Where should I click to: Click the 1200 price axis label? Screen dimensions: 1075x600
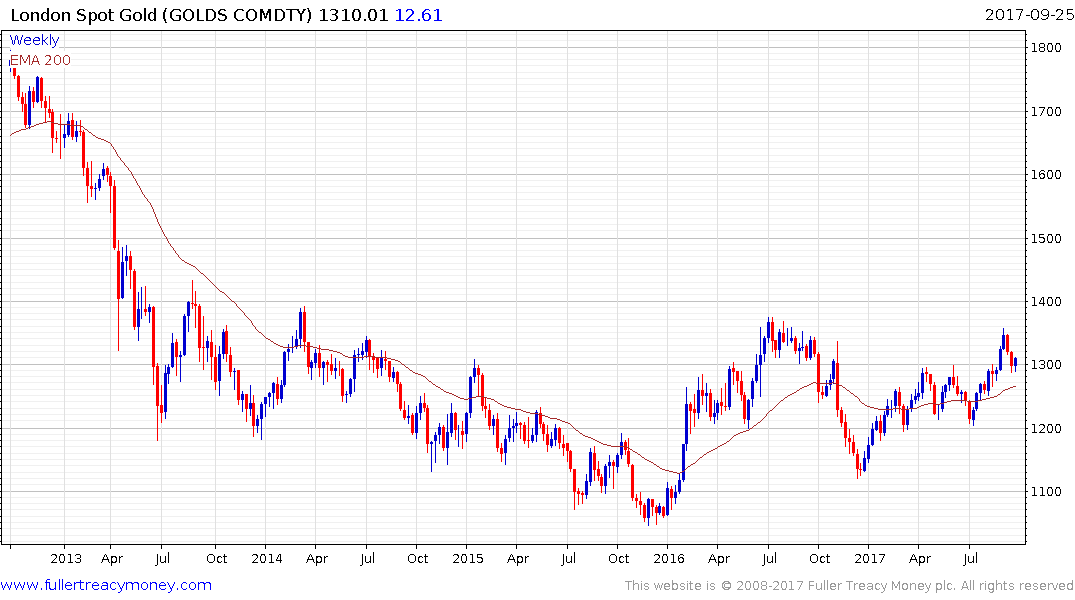(1046, 429)
